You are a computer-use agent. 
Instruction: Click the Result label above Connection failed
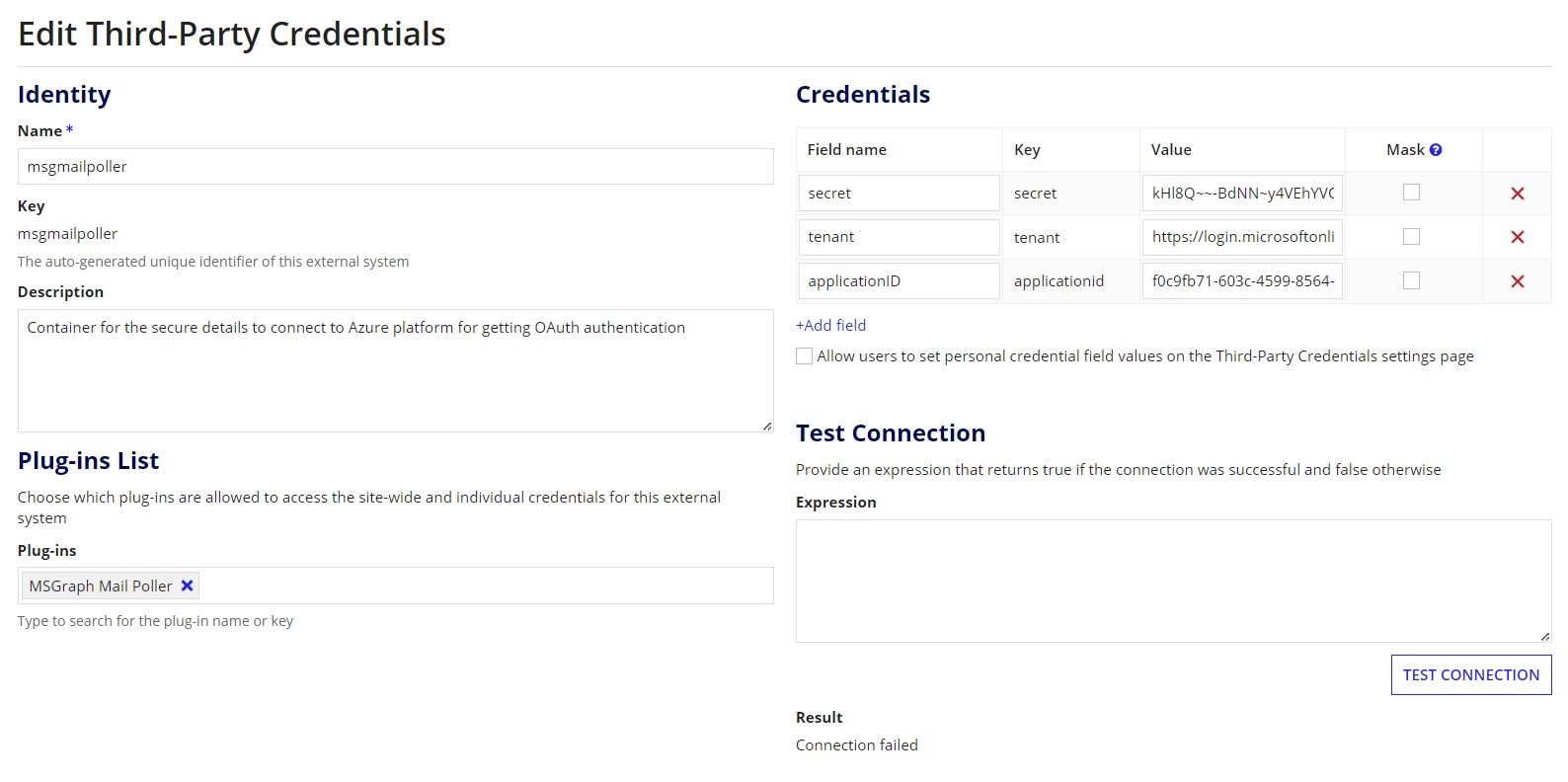pyautogui.click(x=820, y=718)
